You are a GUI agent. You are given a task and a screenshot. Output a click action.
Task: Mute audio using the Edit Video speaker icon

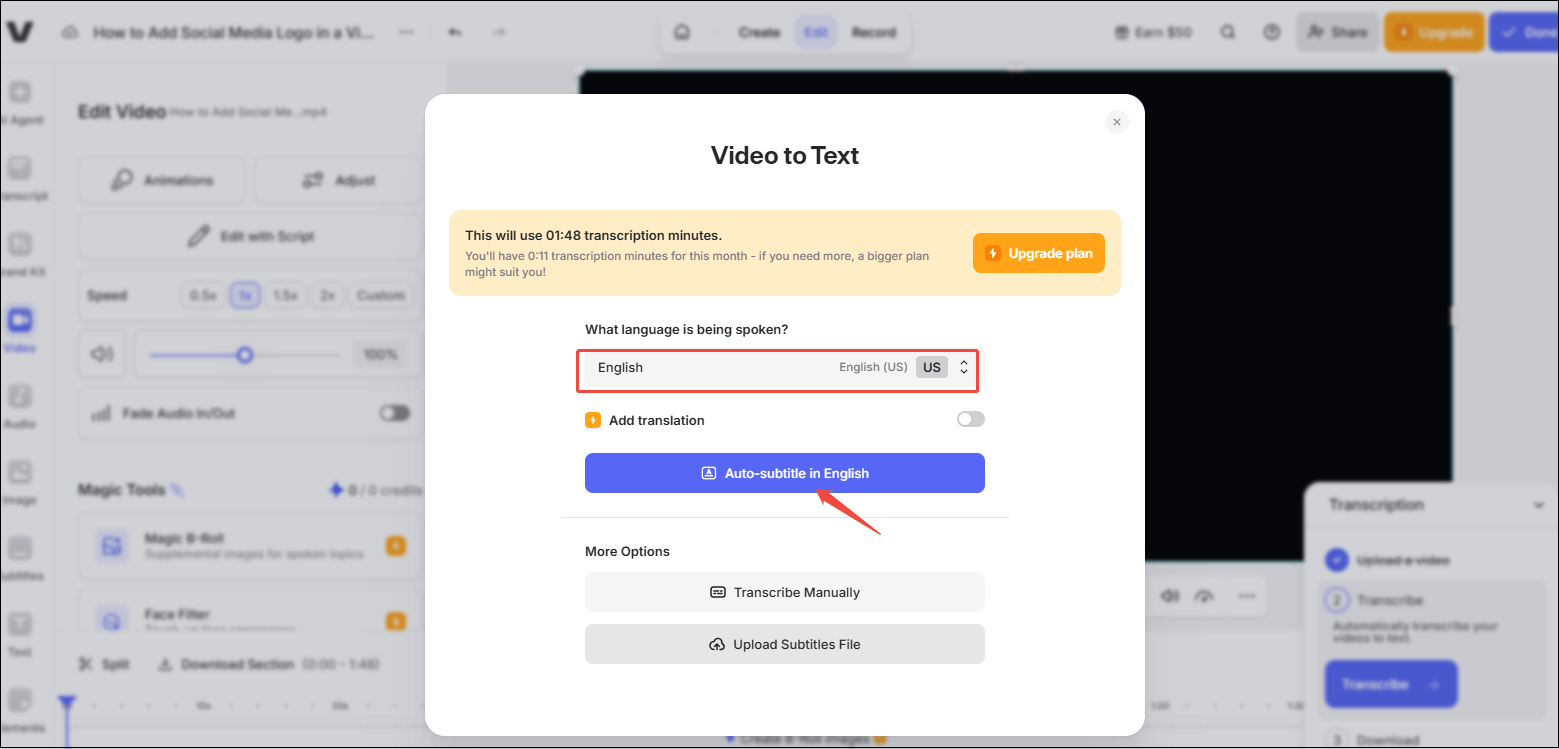(x=102, y=354)
